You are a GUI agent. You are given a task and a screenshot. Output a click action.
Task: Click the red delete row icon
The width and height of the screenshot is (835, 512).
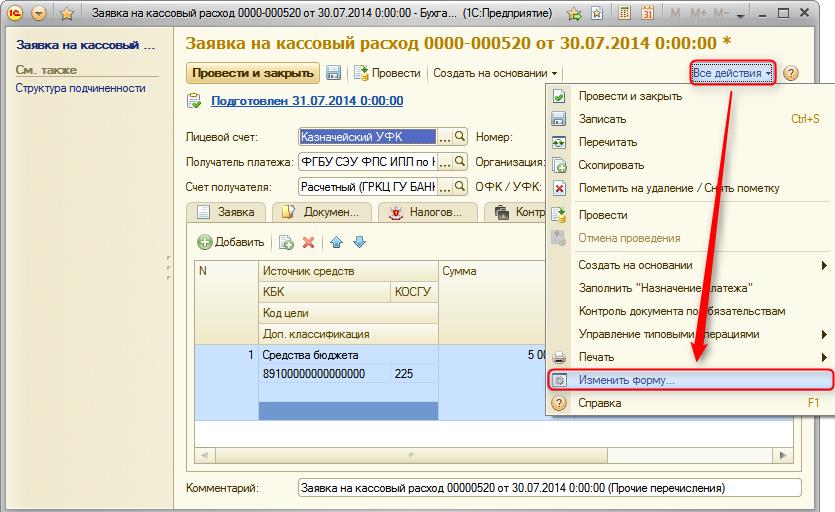308,242
